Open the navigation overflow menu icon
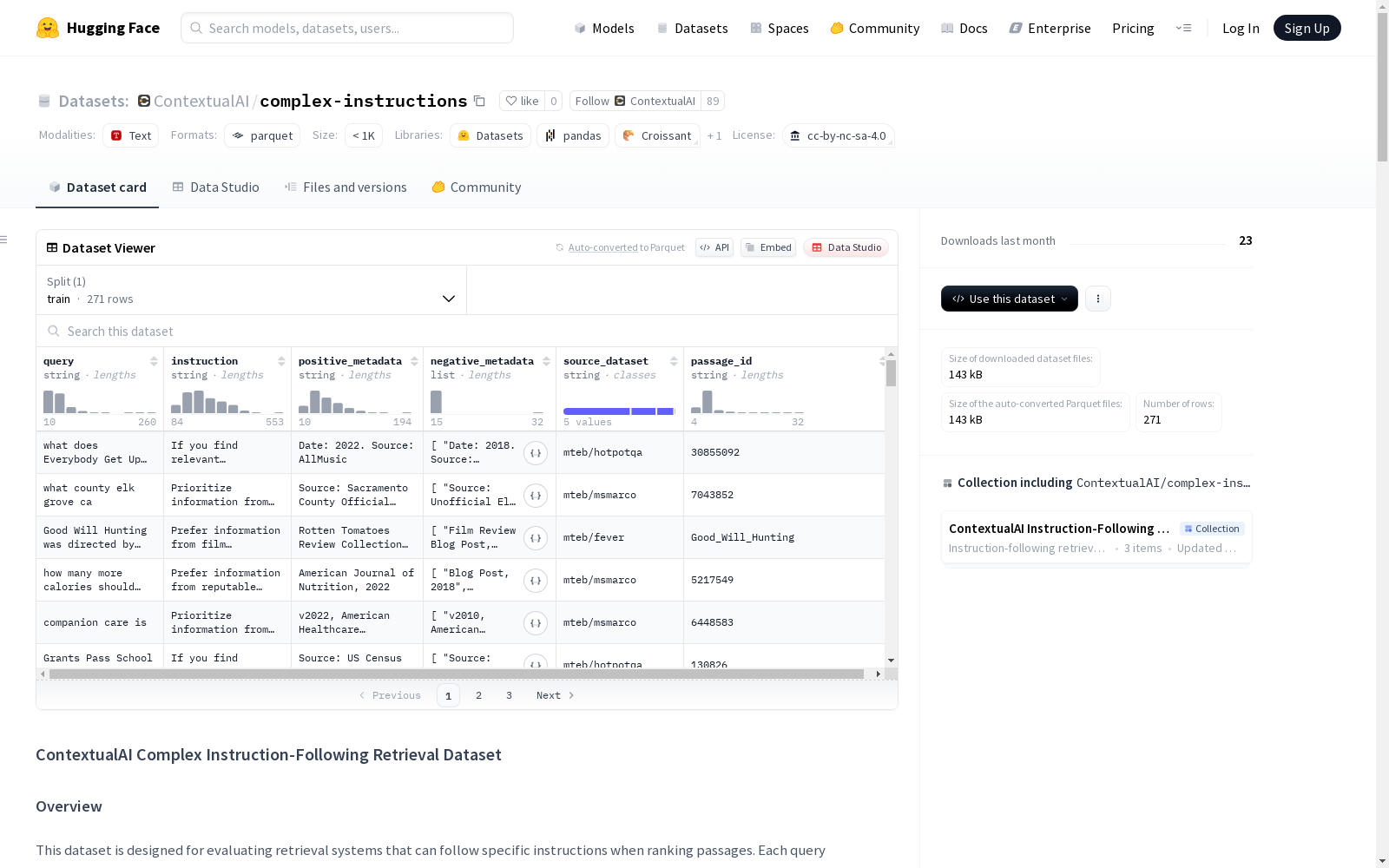Screen dimensions: 1389x868 1183,28
